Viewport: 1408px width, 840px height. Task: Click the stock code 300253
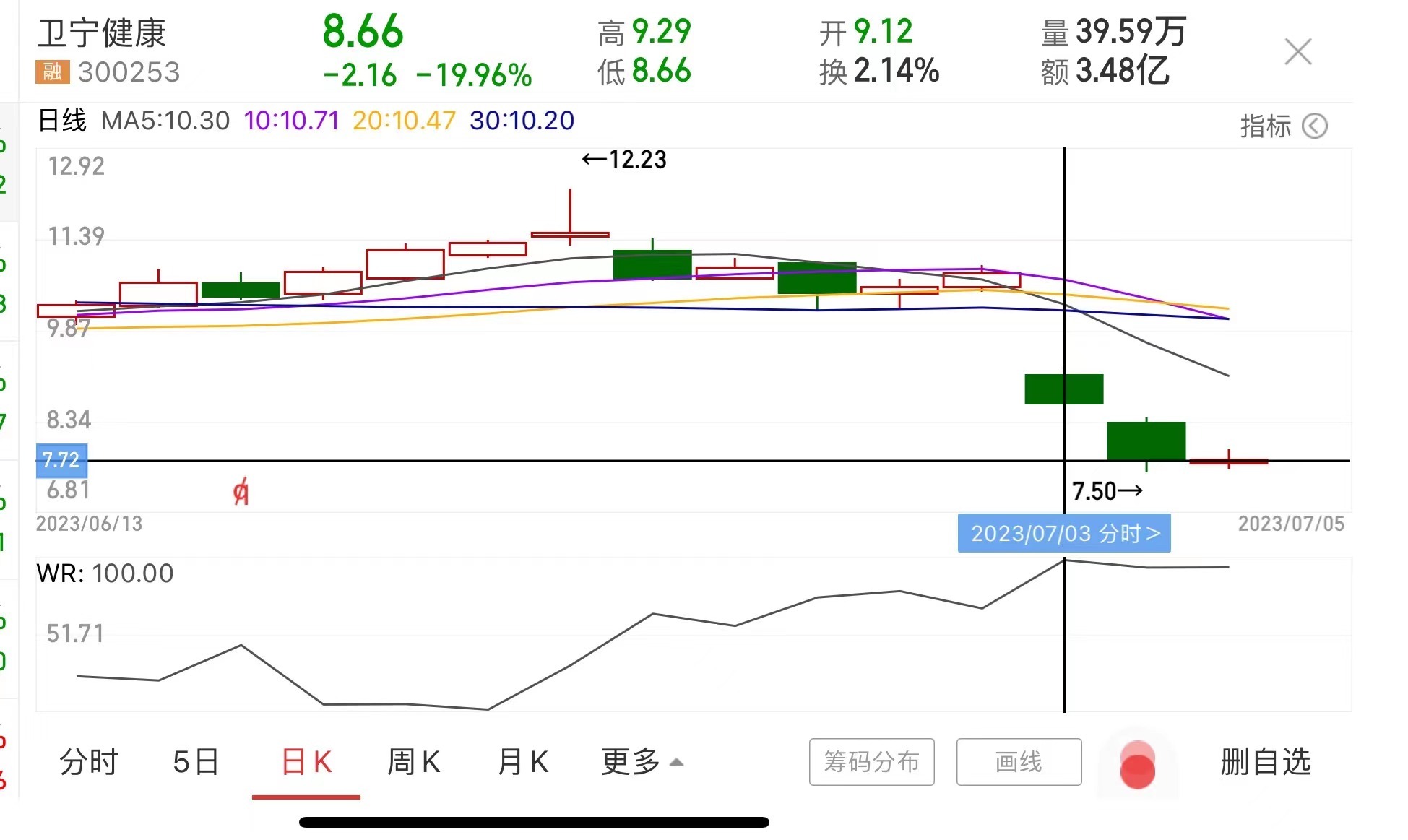(129, 72)
